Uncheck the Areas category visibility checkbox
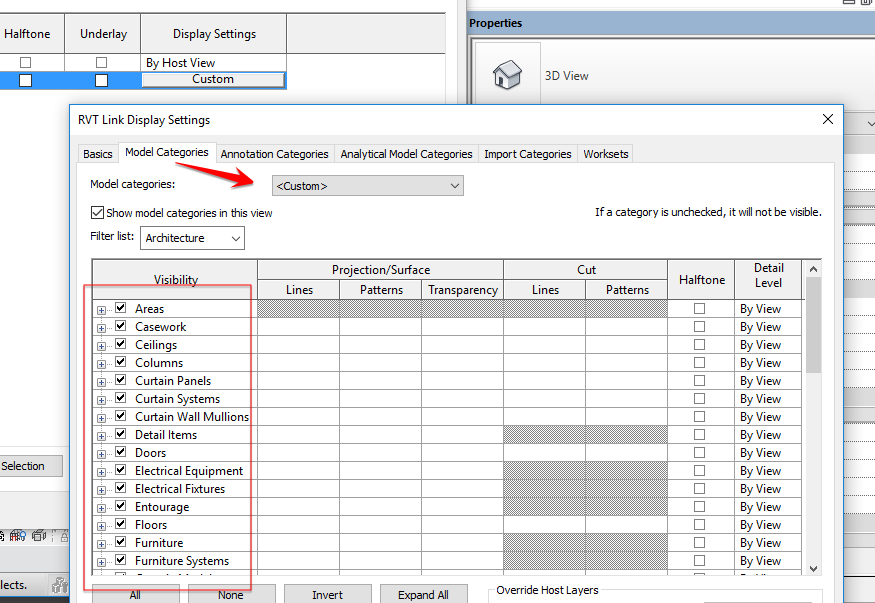 (119, 308)
